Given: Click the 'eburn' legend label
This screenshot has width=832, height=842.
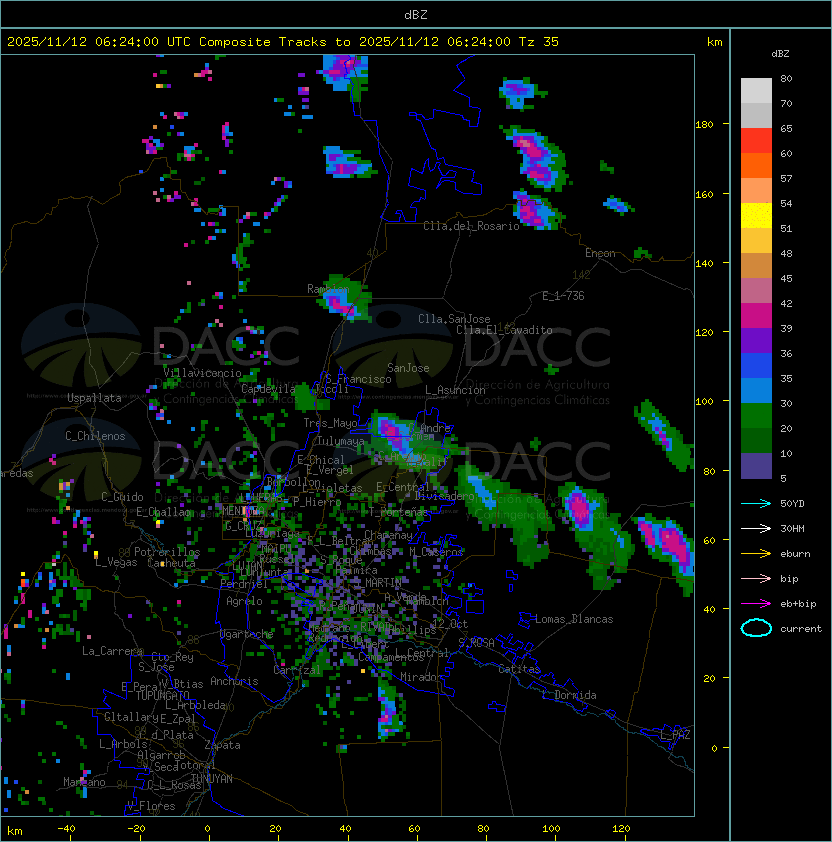Looking at the screenshot, I should 795,554.
